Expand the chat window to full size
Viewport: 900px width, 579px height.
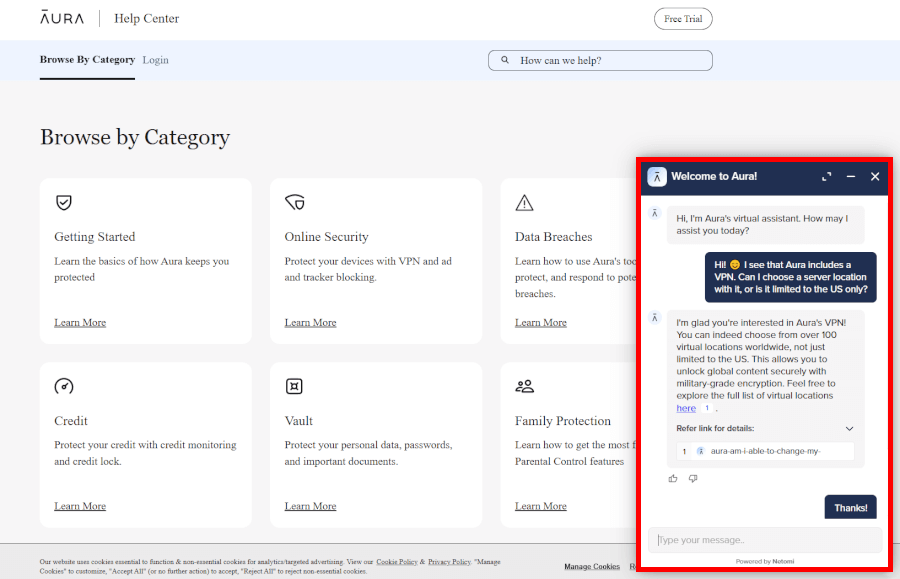pyautogui.click(x=827, y=177)
